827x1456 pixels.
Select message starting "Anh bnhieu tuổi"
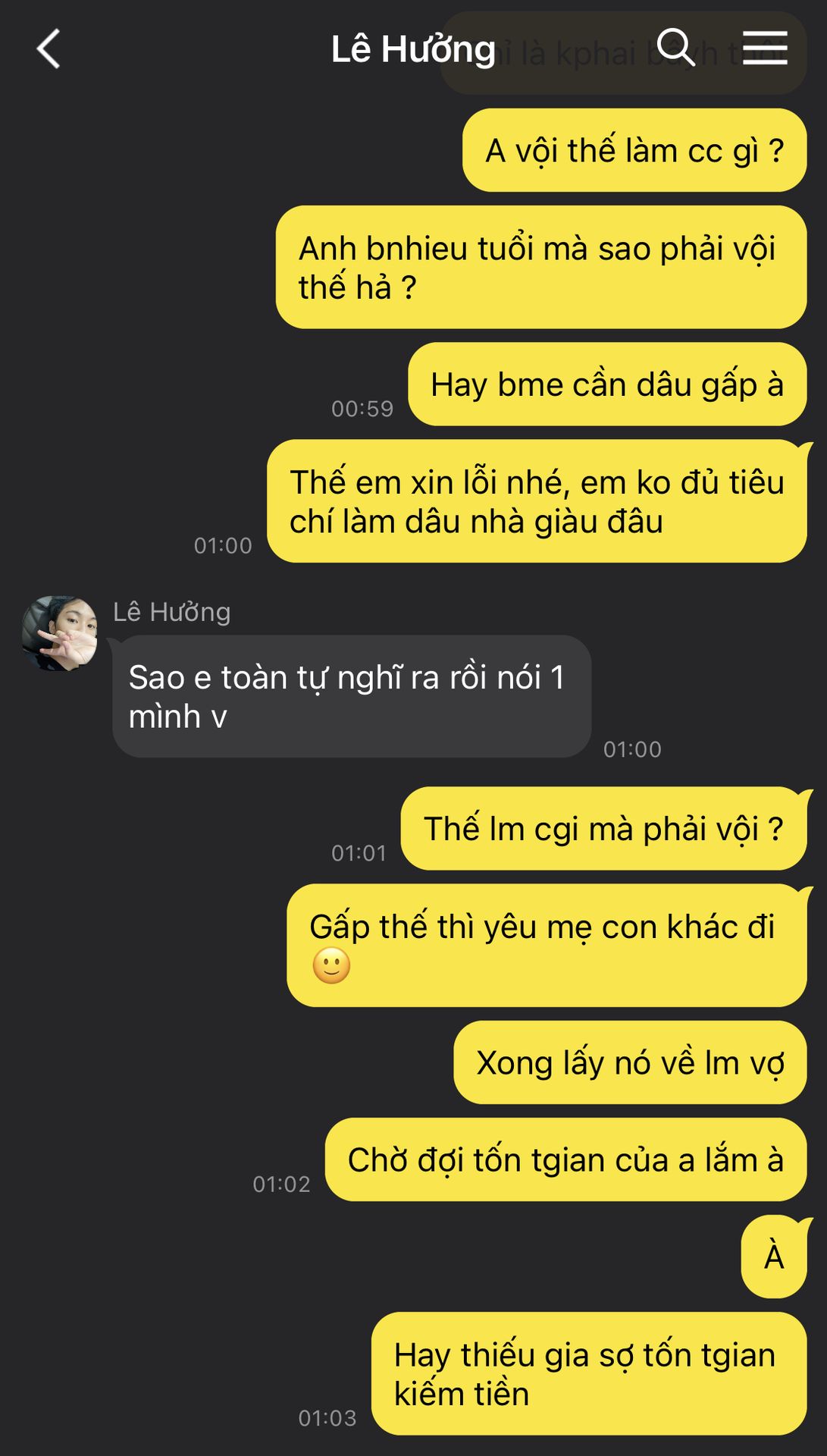pyautogui.click(x=541, y=267)
